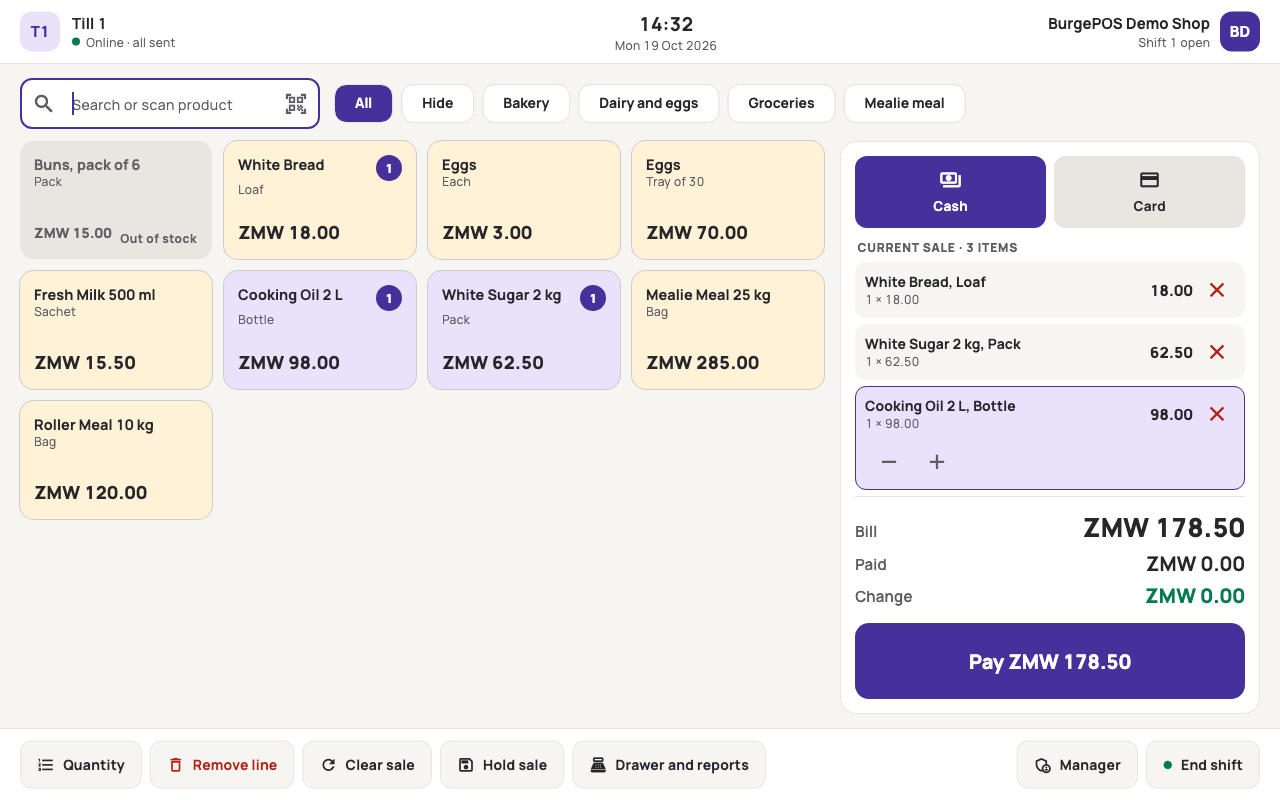Open the BD user avatar
This screenshot has width=1280, height=800.
(x=1240, y=32)
